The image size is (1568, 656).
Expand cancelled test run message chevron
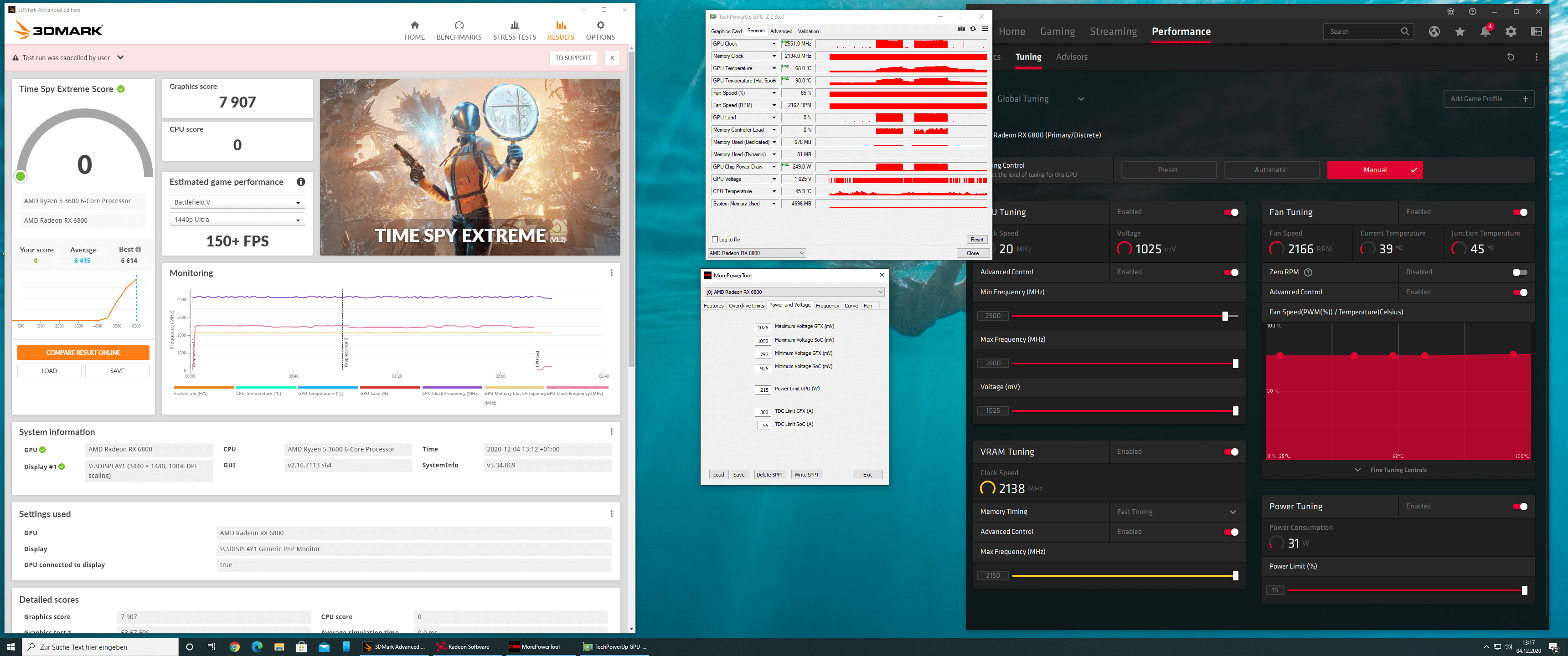point(120,57)
